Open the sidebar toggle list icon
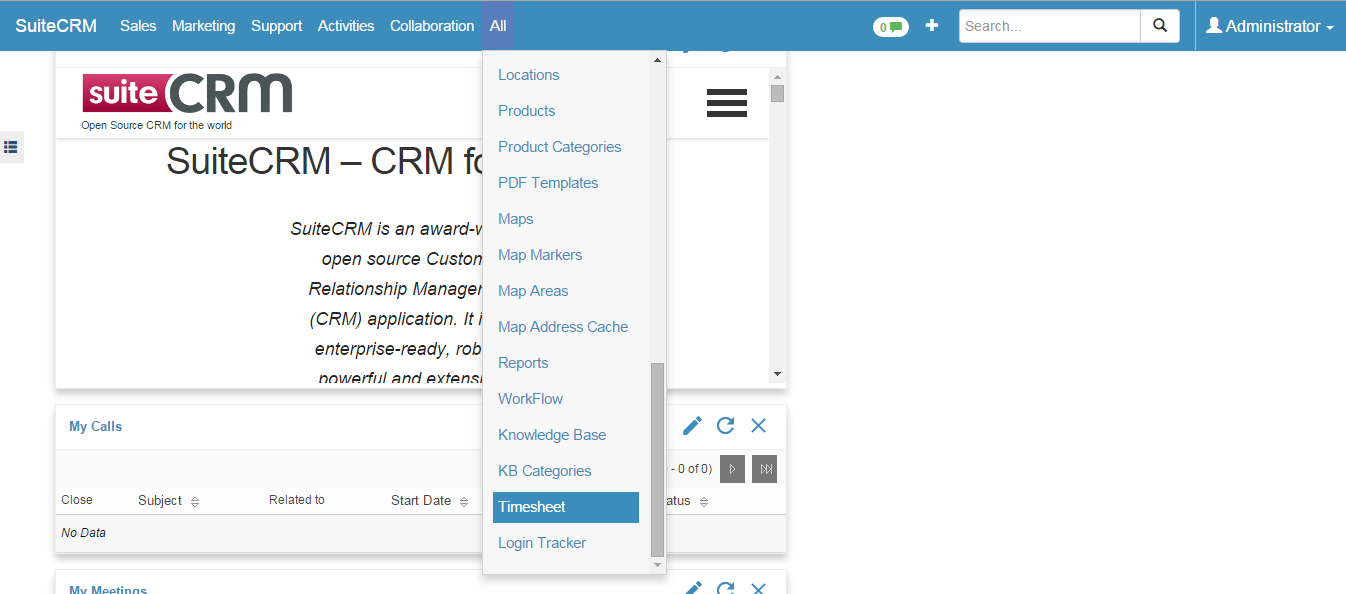Image resolution: width=1346 pixels, height=594 pixels. tap(11, 147)
